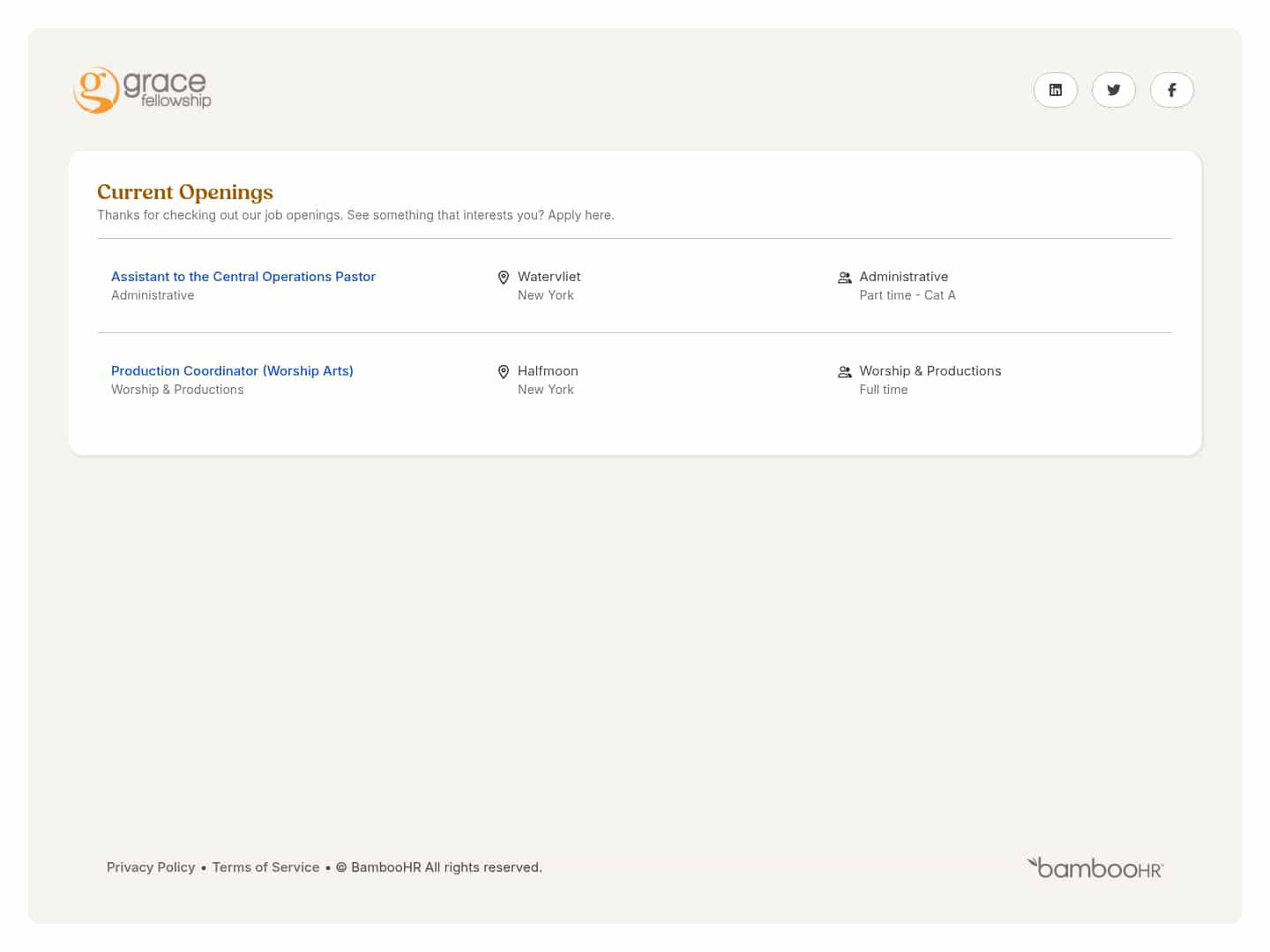This screenshot has height=952, width=1270.
Task: Open the Facebook social icon
Action: (x=1171, y=90)
